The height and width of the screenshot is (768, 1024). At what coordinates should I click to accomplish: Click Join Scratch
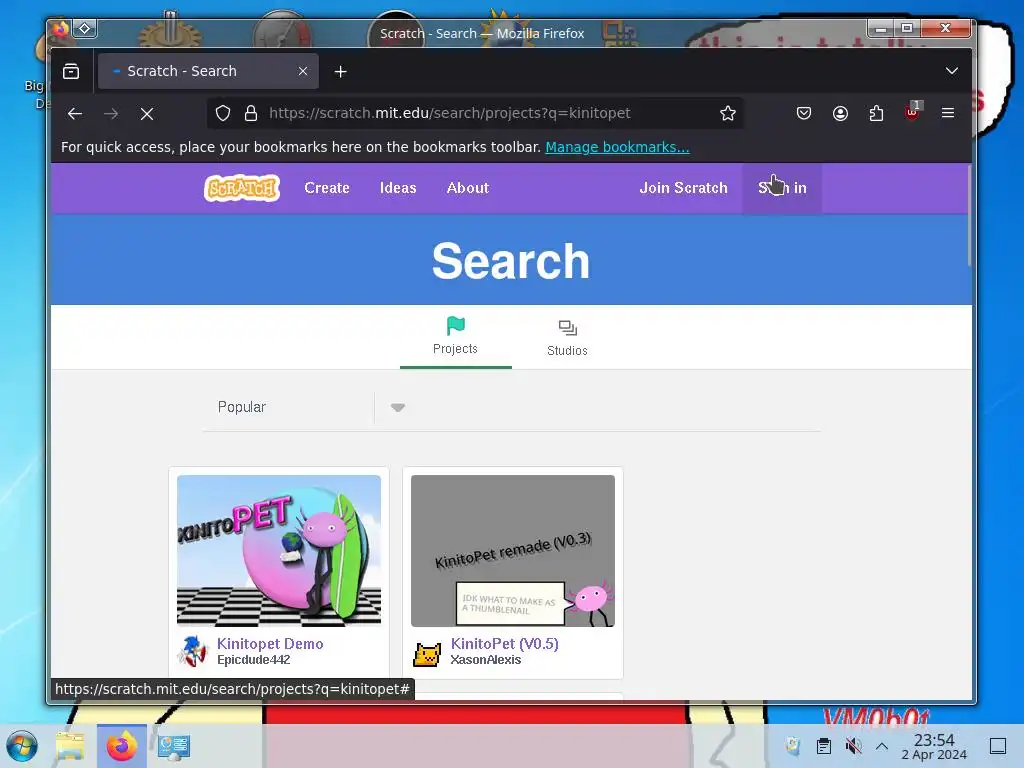[x=683, y=188]
